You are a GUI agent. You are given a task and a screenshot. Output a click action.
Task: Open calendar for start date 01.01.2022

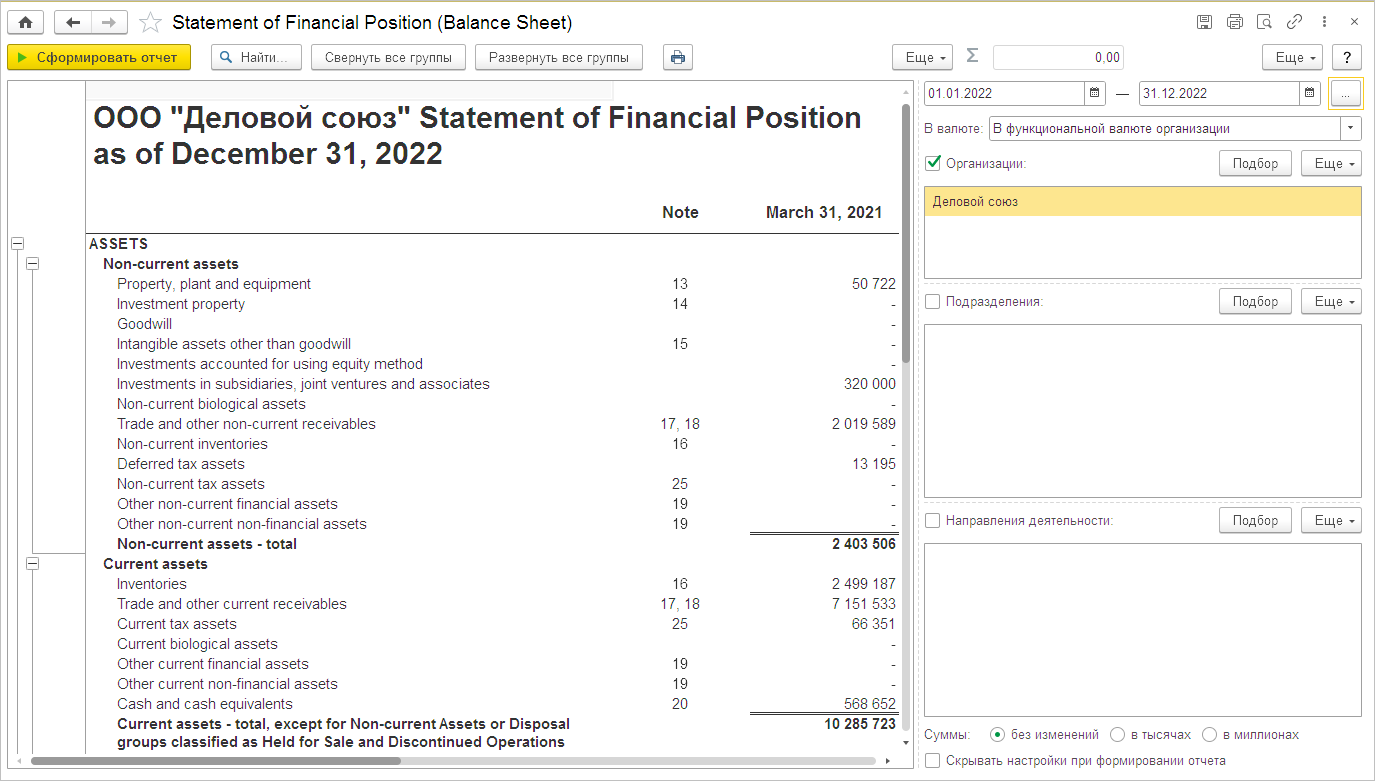coord(1095,93)
